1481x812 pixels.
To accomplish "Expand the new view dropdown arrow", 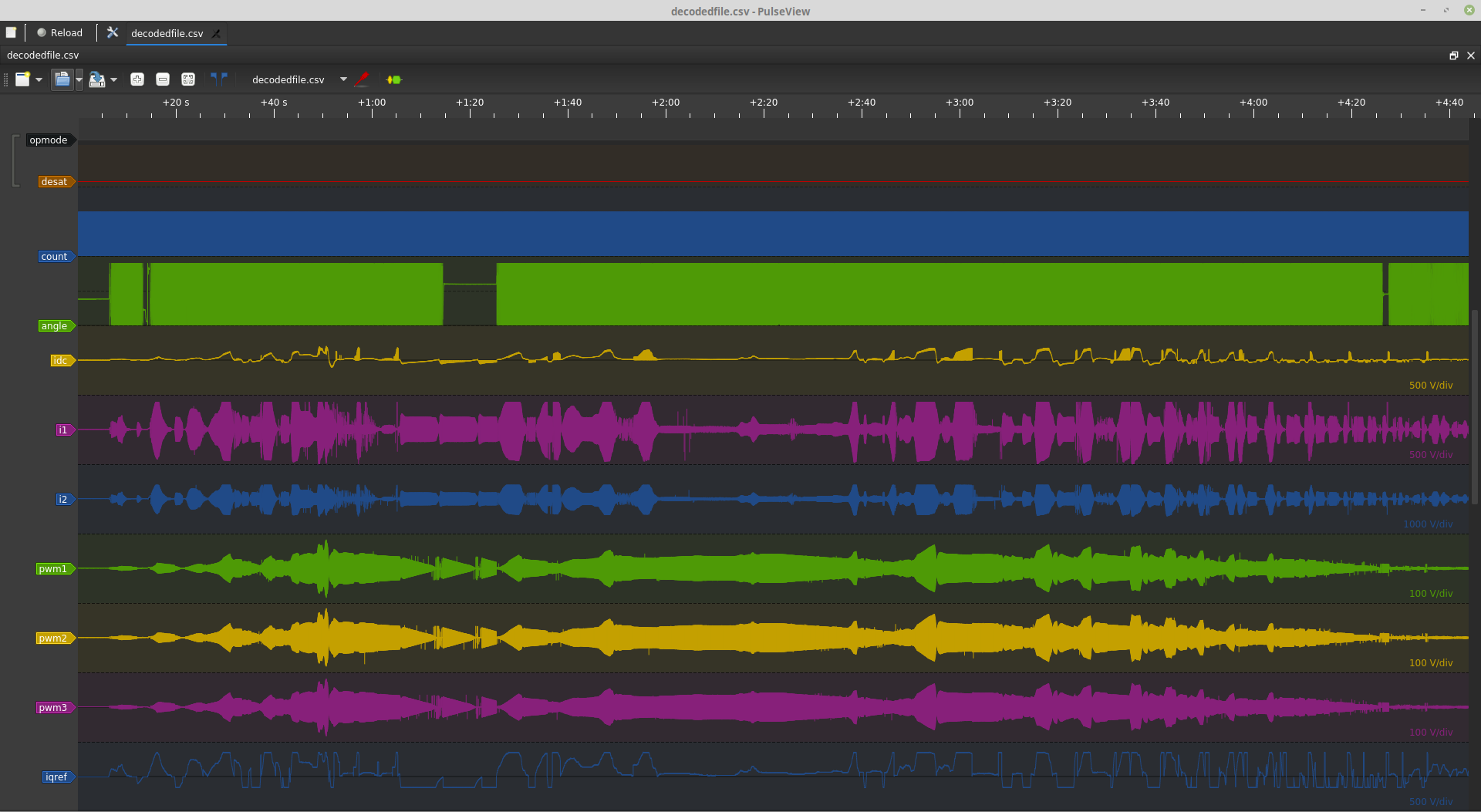I will point(39,79).
